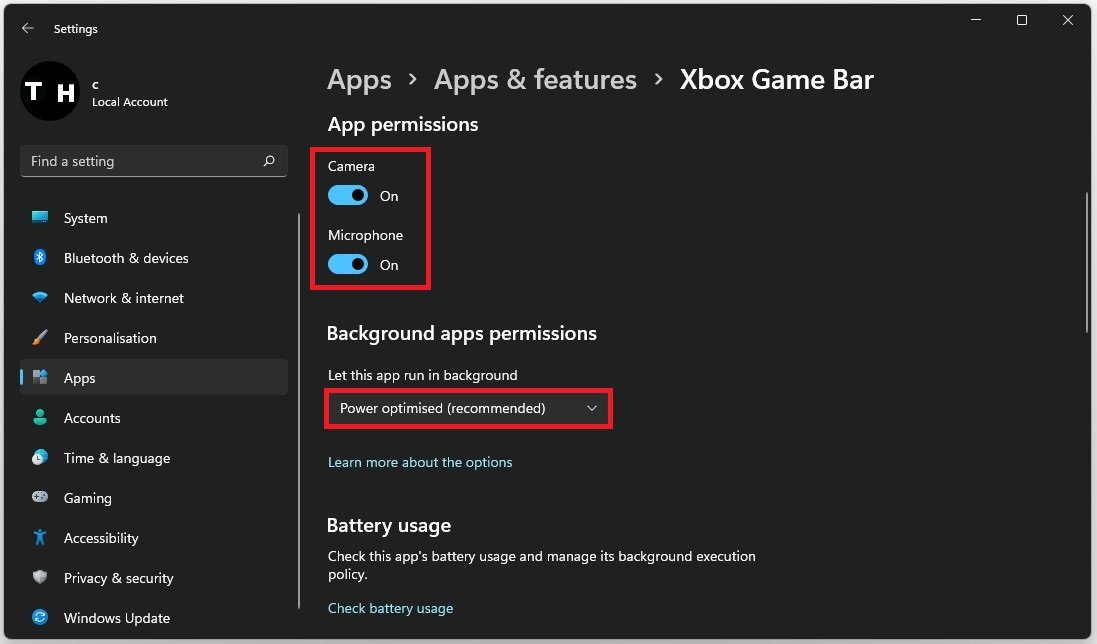Navigate to Apps & features breadcrumb

click(535, 80)
